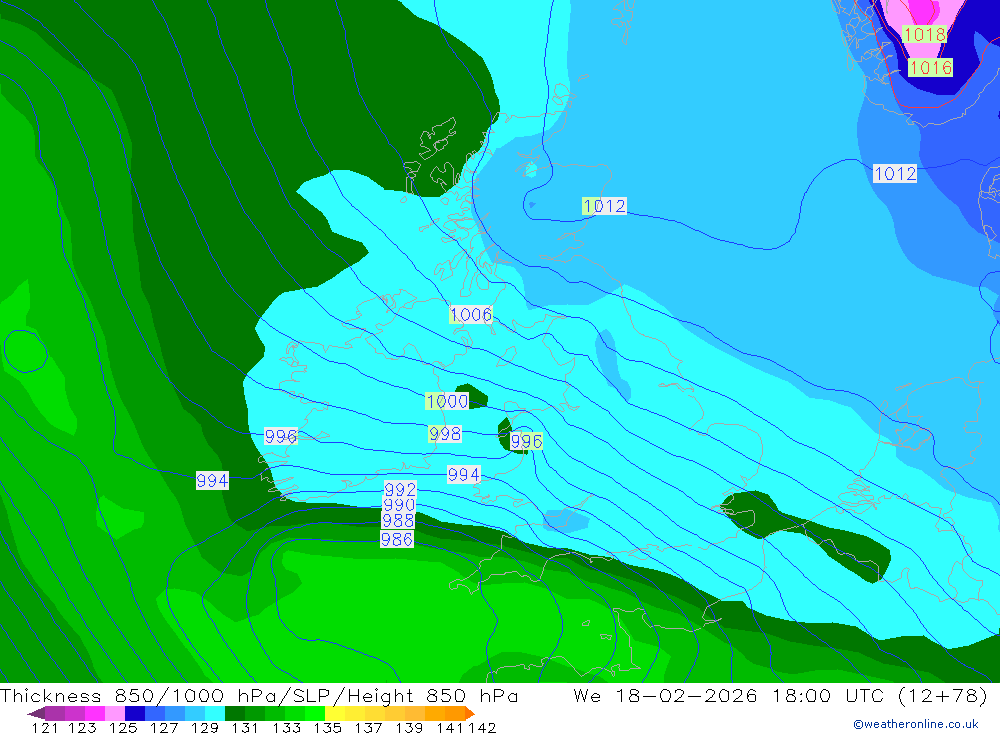Click the light pink legend swatch
1000x733 pixels.
(115, 713)
